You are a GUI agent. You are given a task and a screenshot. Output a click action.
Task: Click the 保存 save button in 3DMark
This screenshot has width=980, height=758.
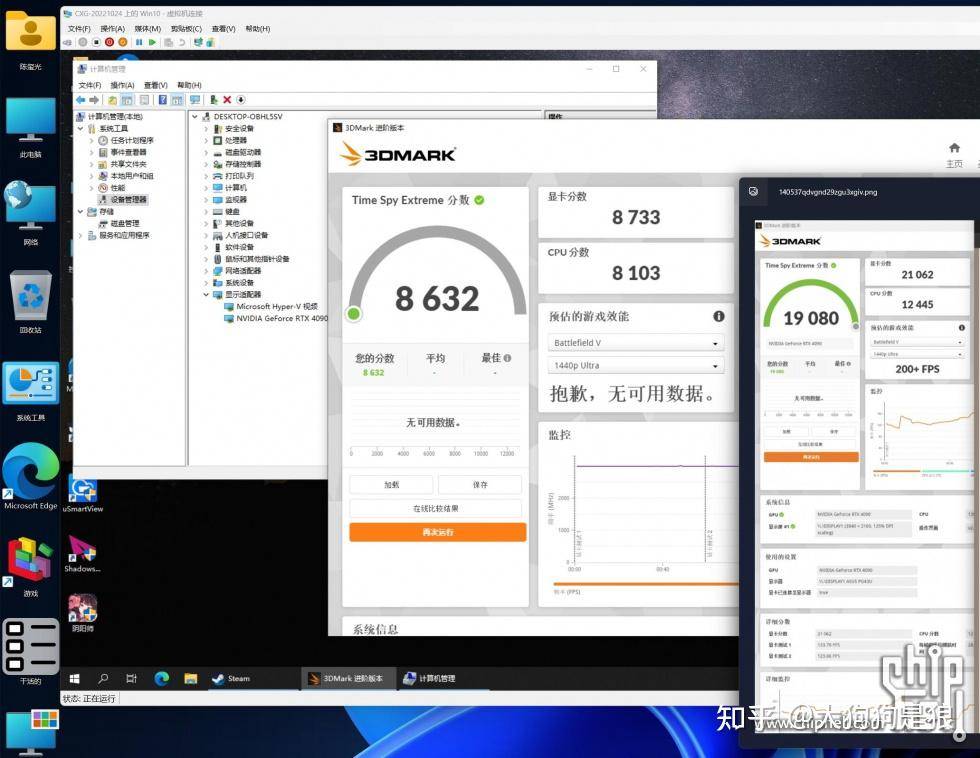[x=480, y=484]
